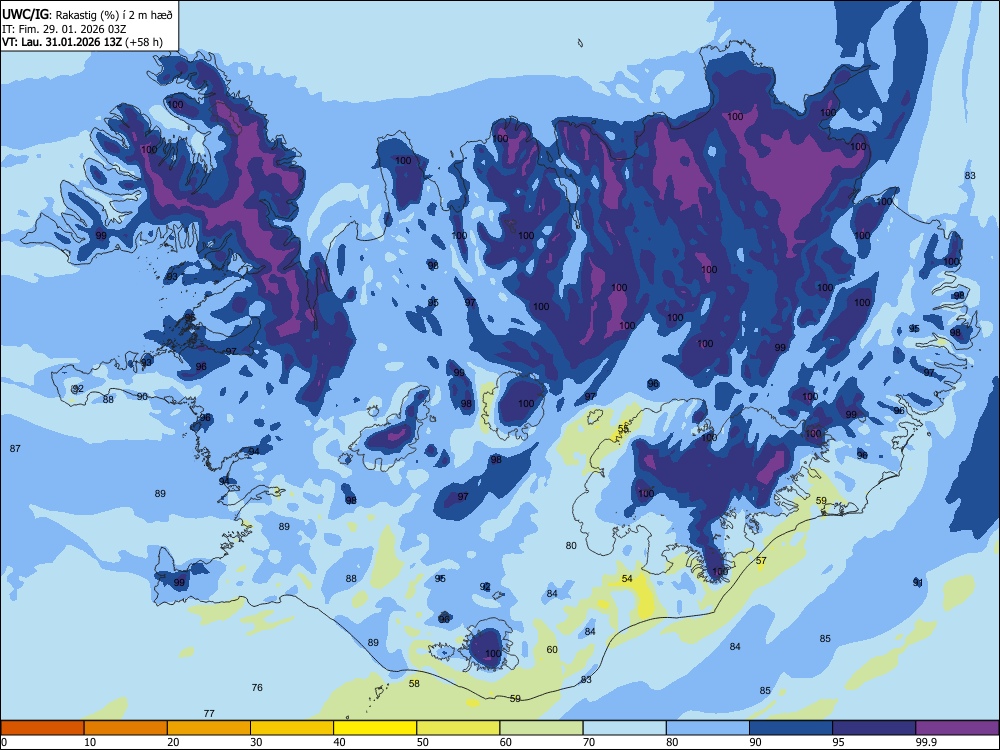
Task: Click the humidity value '56' on the map
Action: (623, 429)
